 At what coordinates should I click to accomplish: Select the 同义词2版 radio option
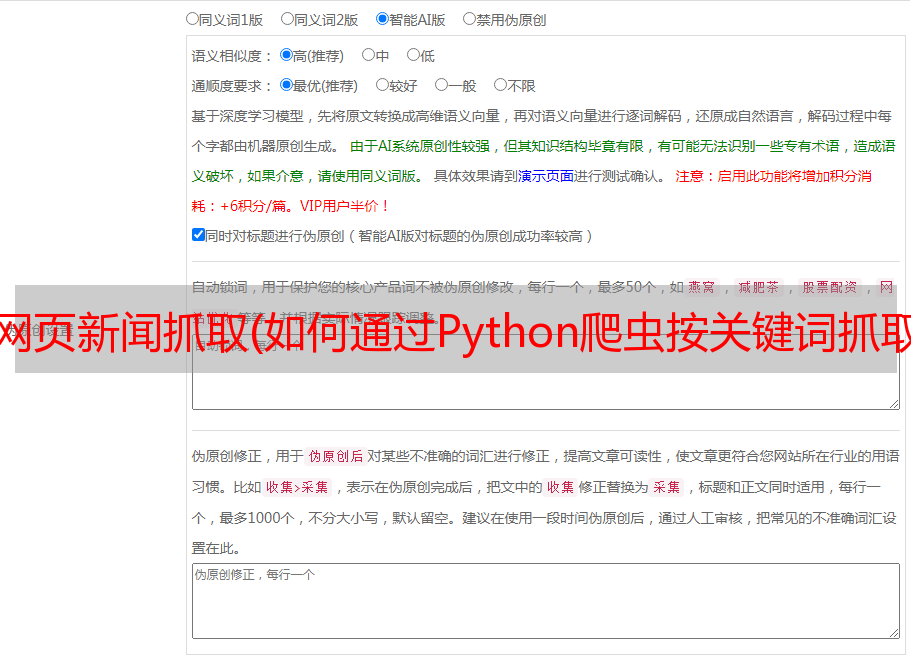pos(287,19)
